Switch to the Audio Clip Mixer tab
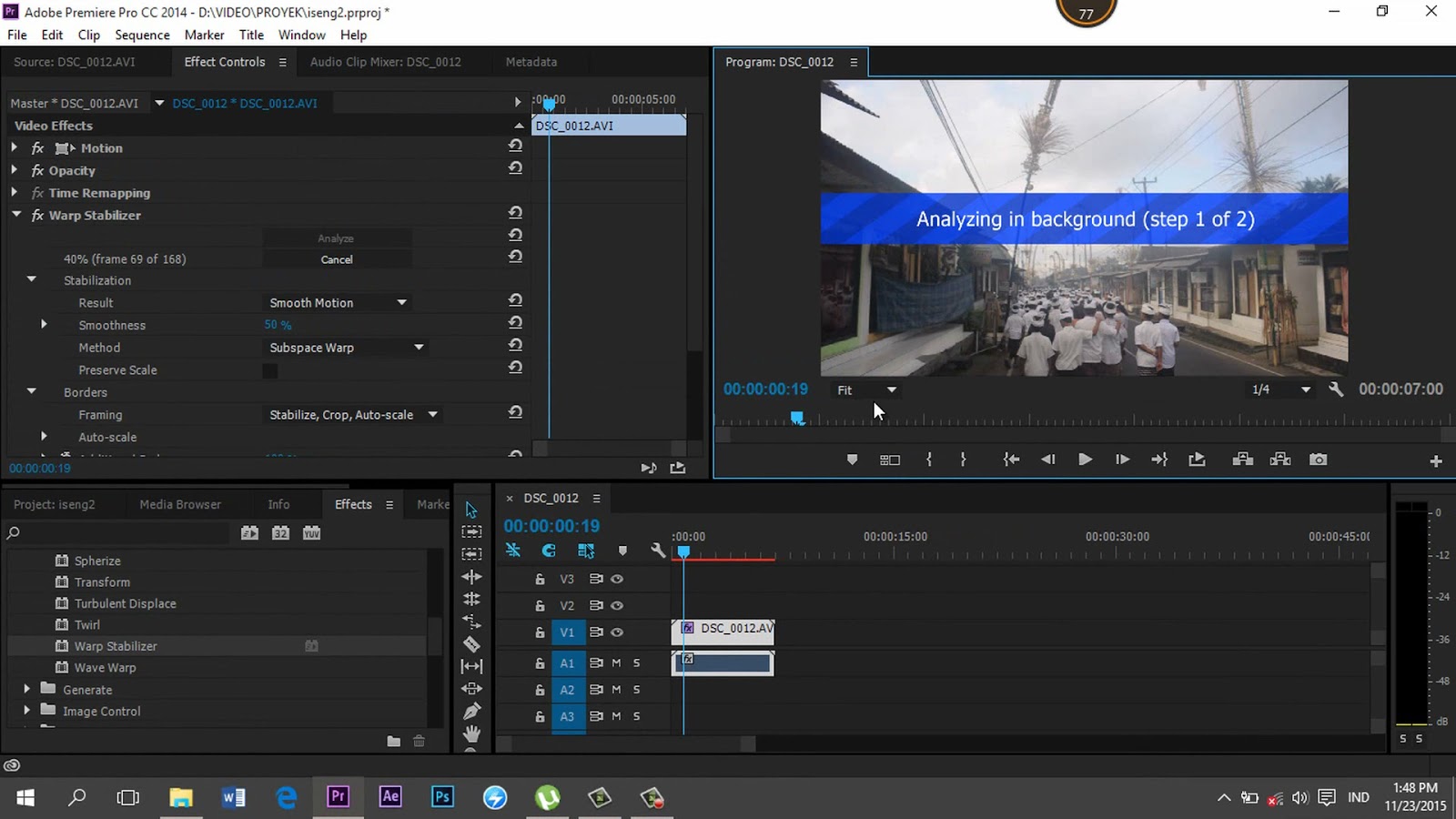Image resolution: width=1456 pixels, height=819 pixels. 386,62
